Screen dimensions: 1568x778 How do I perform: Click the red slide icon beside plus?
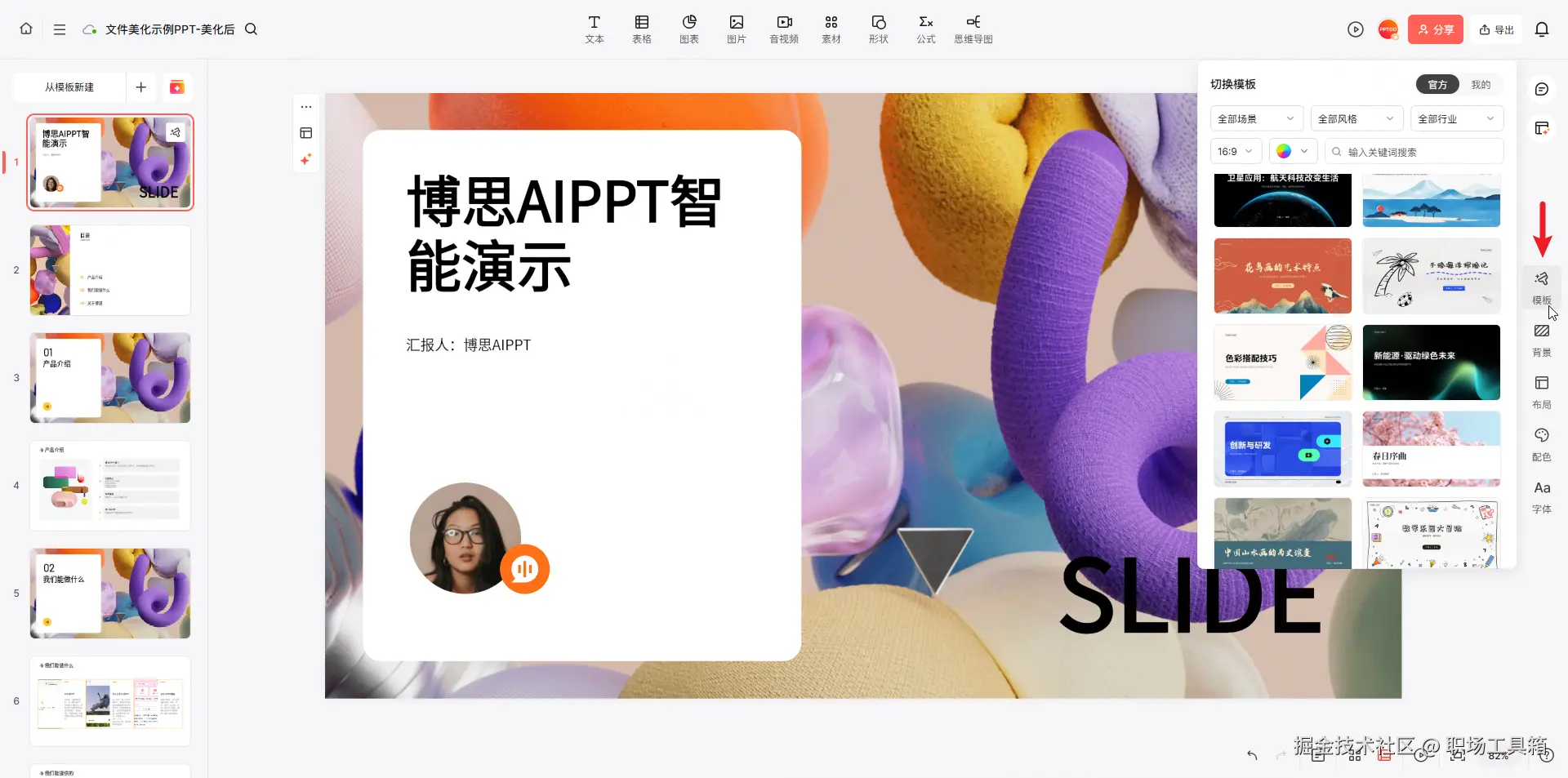(177, 87)
